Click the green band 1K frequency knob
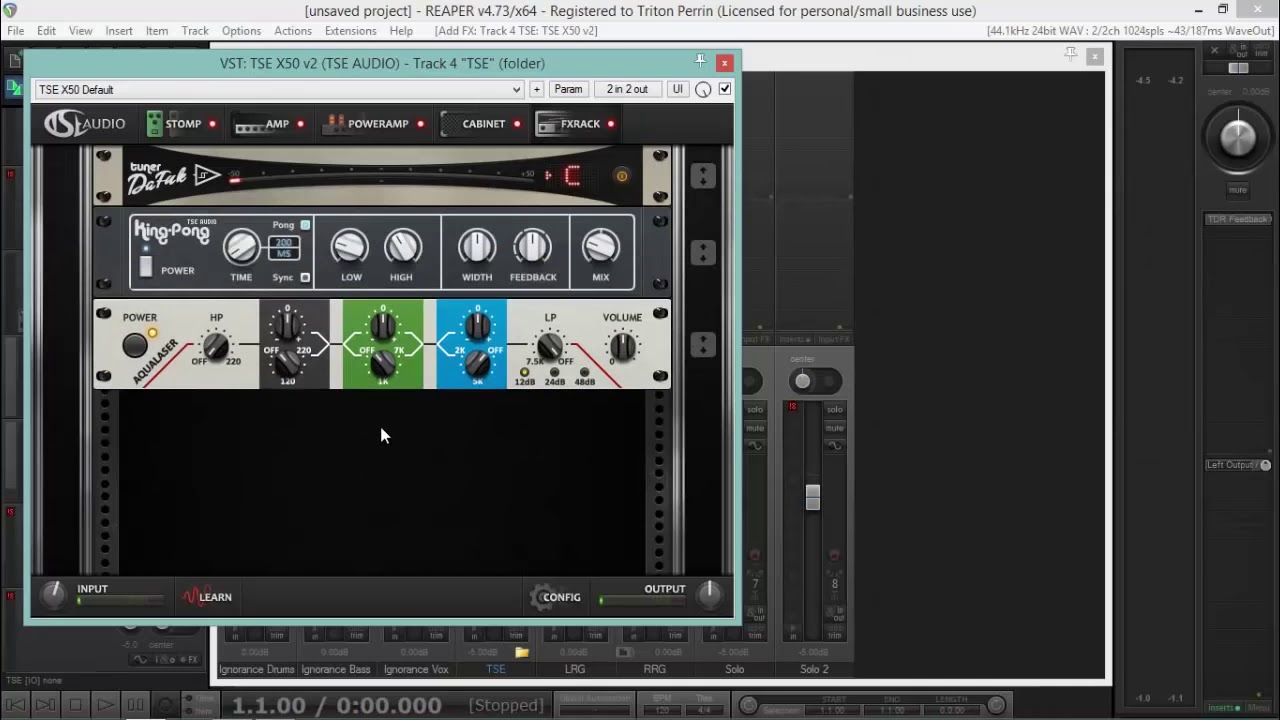This screenshot has width=1280, height=720. click(x=383, y=363)
